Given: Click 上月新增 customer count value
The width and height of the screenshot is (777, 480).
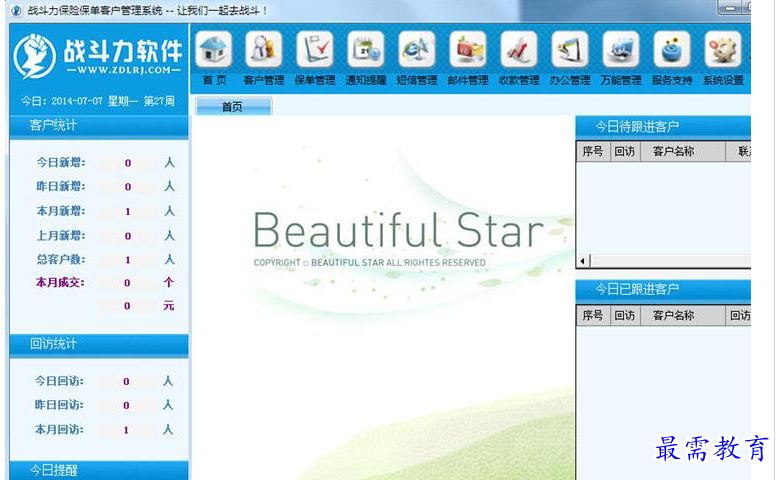Looking at the screenshot, I should pyautogui.click(x=128, y=236).
